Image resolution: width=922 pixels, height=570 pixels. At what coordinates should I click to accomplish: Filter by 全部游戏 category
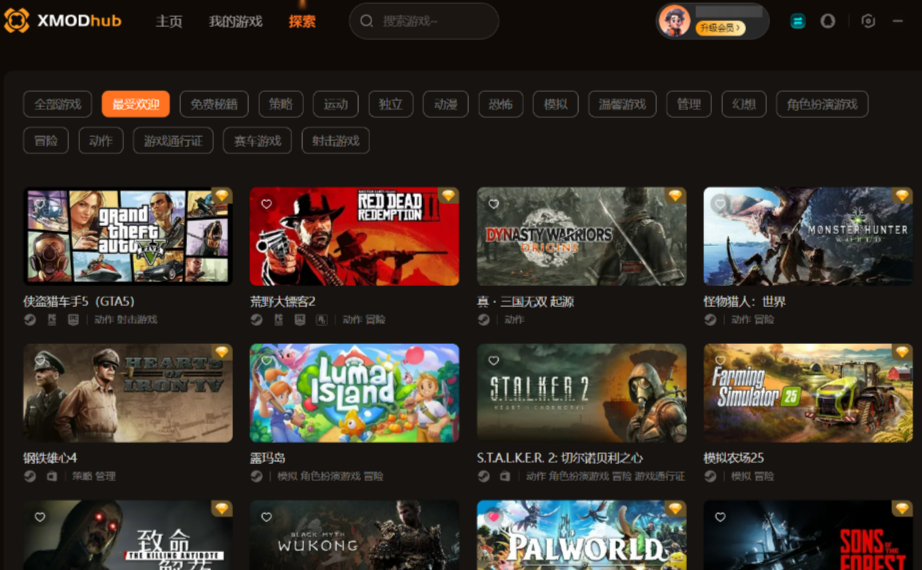click(58, 104)
